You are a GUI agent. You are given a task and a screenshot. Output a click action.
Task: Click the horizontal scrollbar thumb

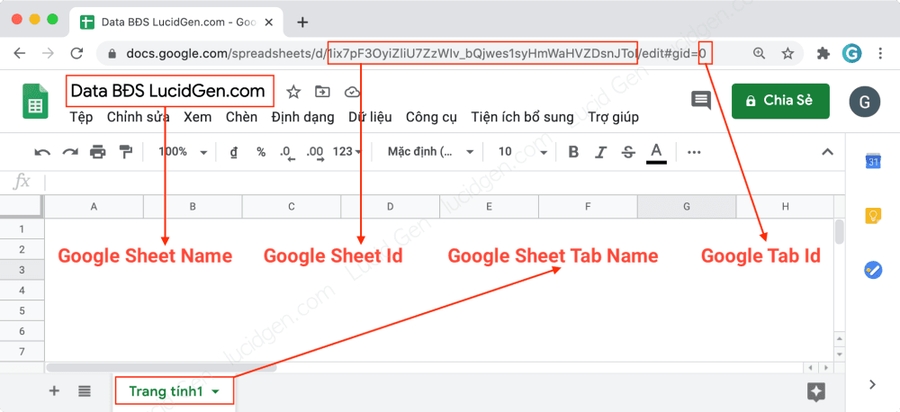click(x=161, y=367)
